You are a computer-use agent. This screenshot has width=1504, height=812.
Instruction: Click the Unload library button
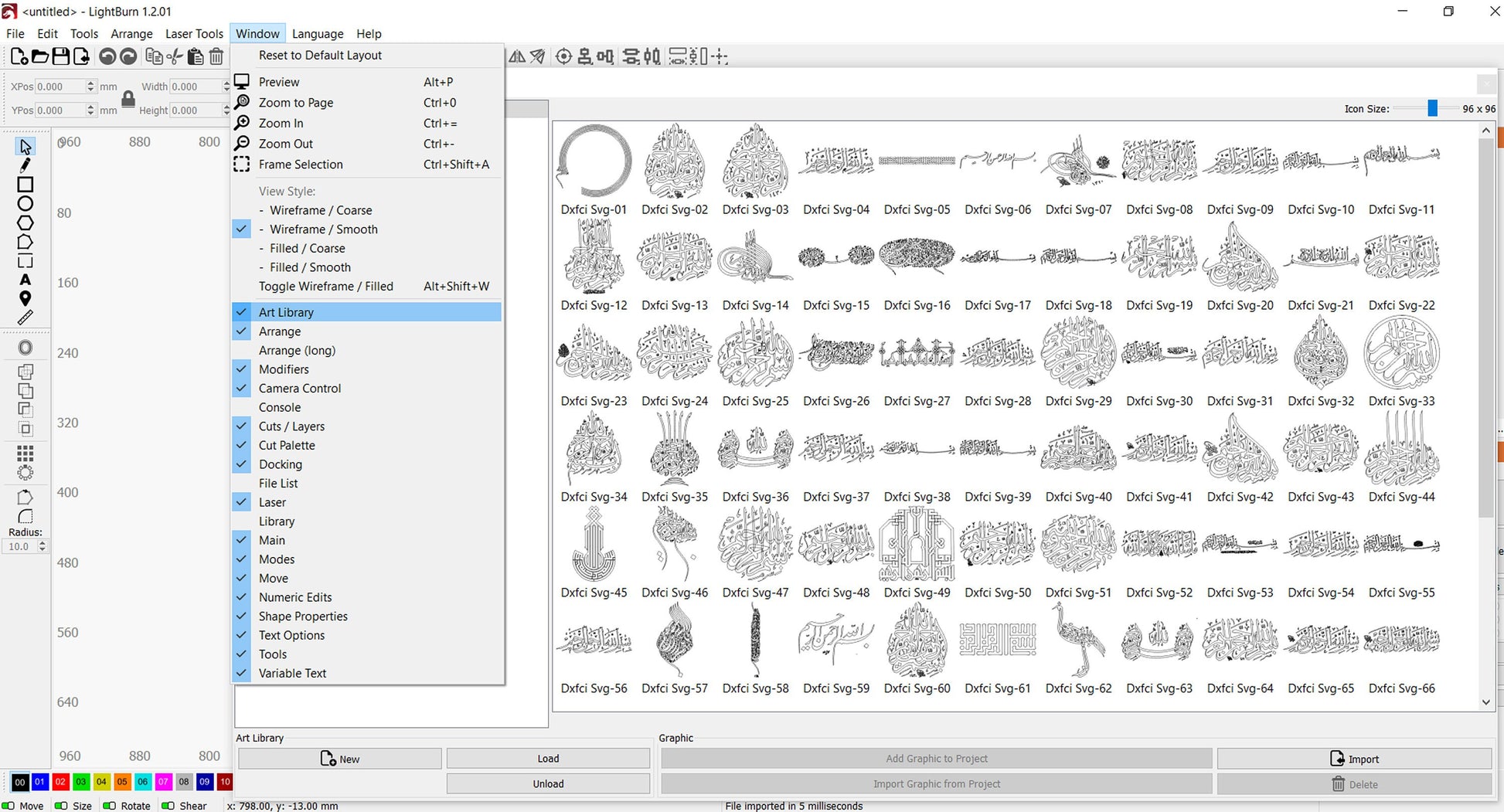tap(548, 783)
